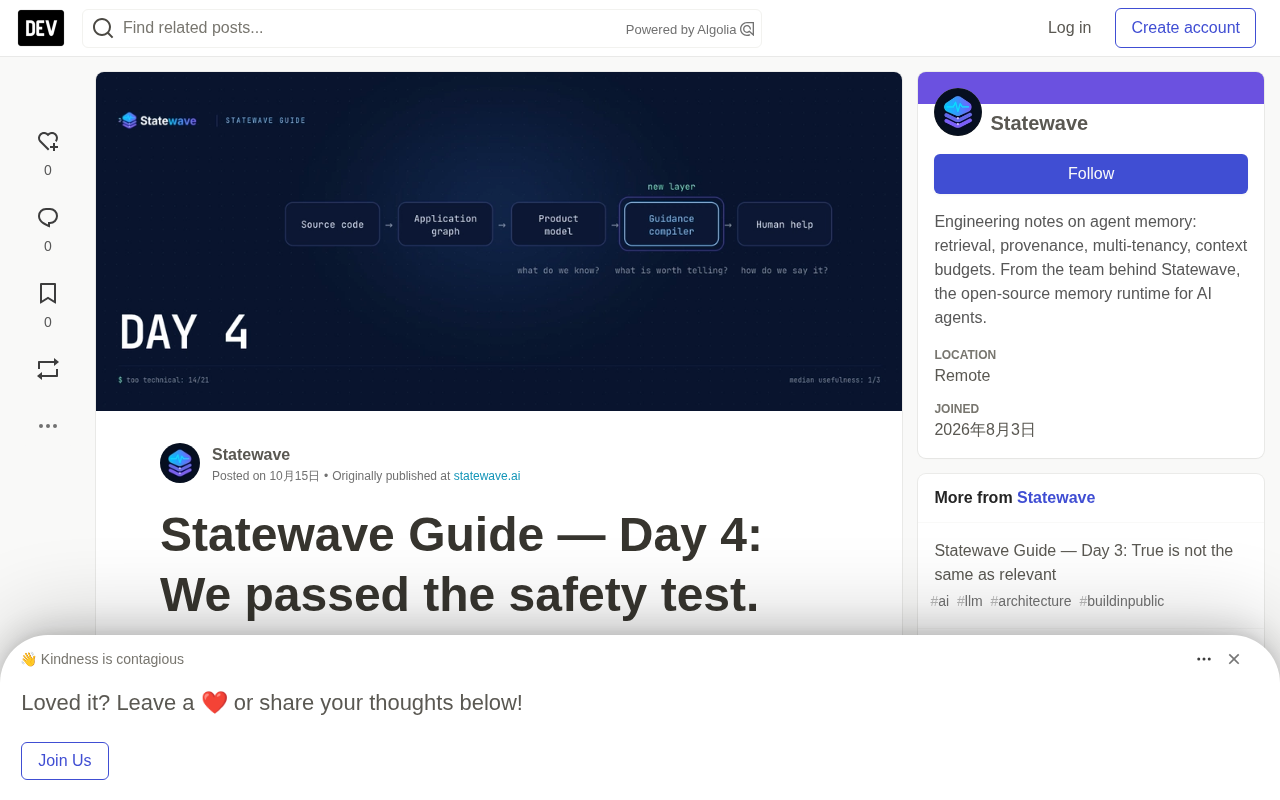Click the Log in link
1280x800 pixels.
click(1069, 28)
